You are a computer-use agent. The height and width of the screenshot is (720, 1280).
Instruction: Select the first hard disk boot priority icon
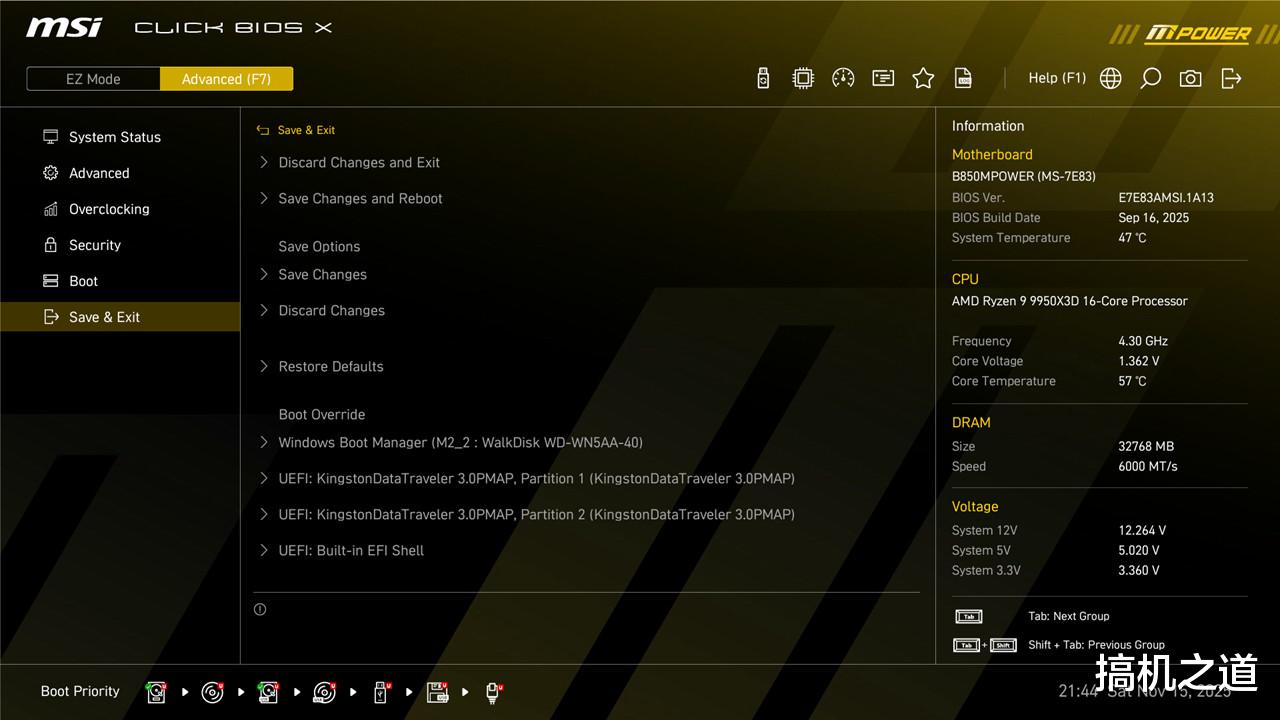click(156, 691)
